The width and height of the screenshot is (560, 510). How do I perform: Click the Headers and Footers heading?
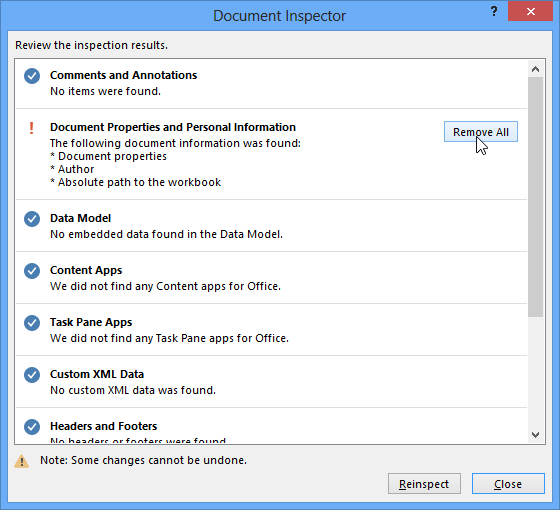[104, 426]
